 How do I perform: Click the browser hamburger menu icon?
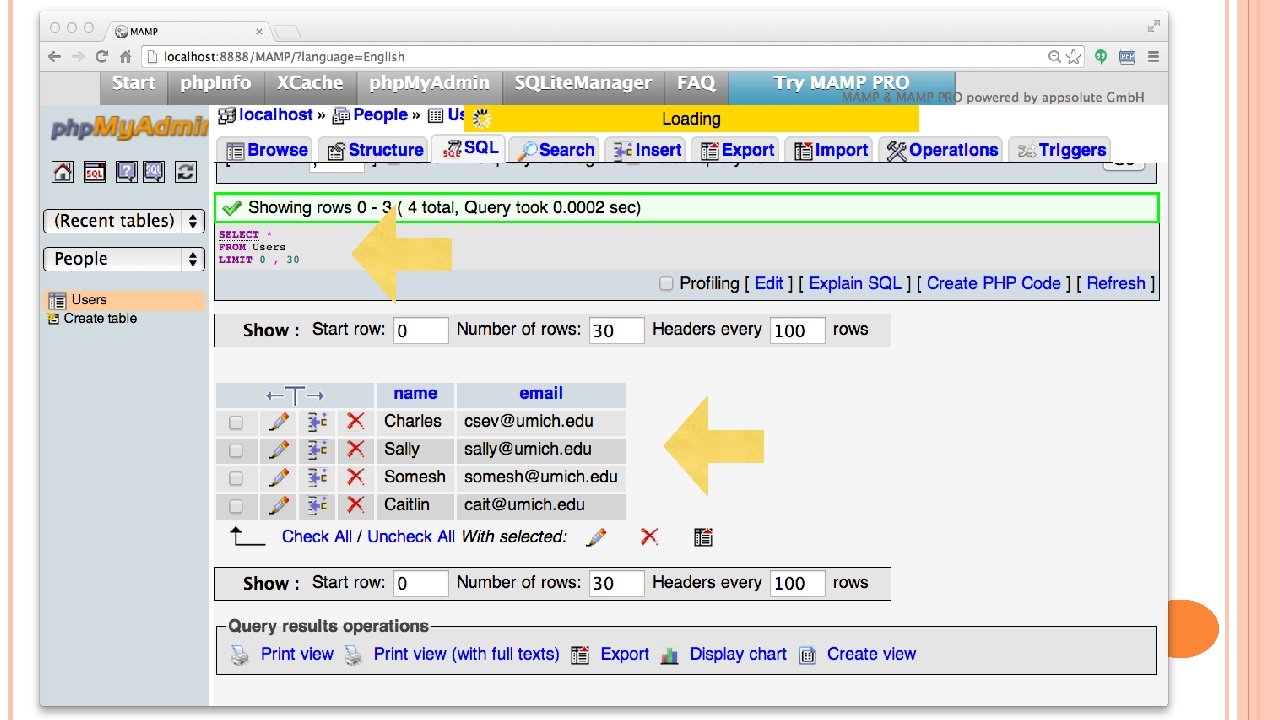click(x=1155, y=57)
